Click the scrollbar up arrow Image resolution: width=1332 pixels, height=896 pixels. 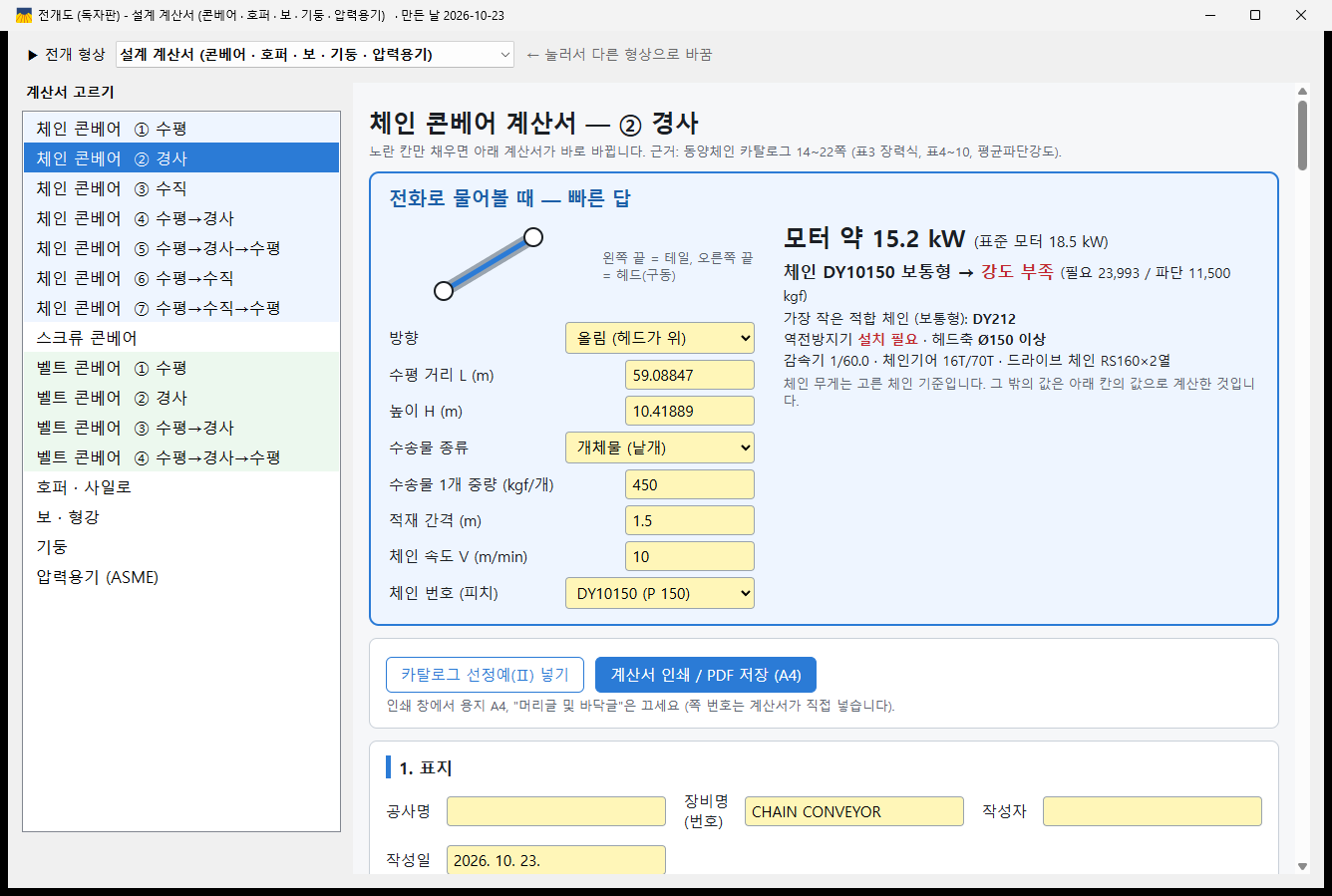click(x=1302, y=92)
